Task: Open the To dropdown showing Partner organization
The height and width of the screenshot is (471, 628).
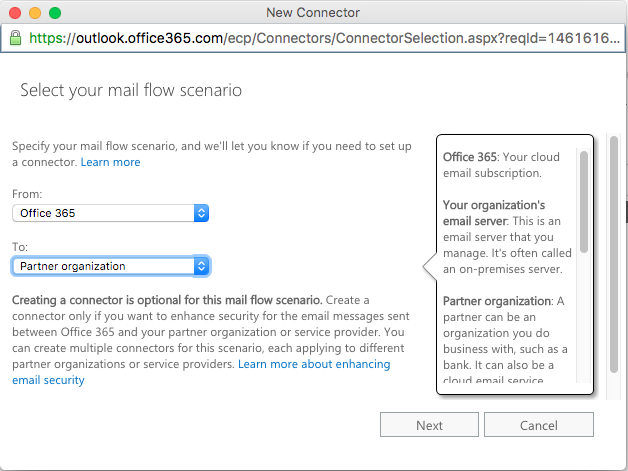Action: point(110,266)
